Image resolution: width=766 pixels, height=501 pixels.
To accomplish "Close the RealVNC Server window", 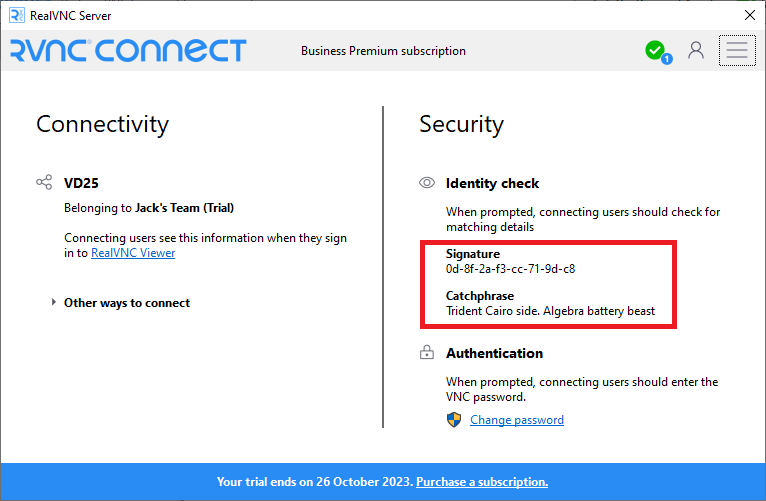I will click(750, 15).
